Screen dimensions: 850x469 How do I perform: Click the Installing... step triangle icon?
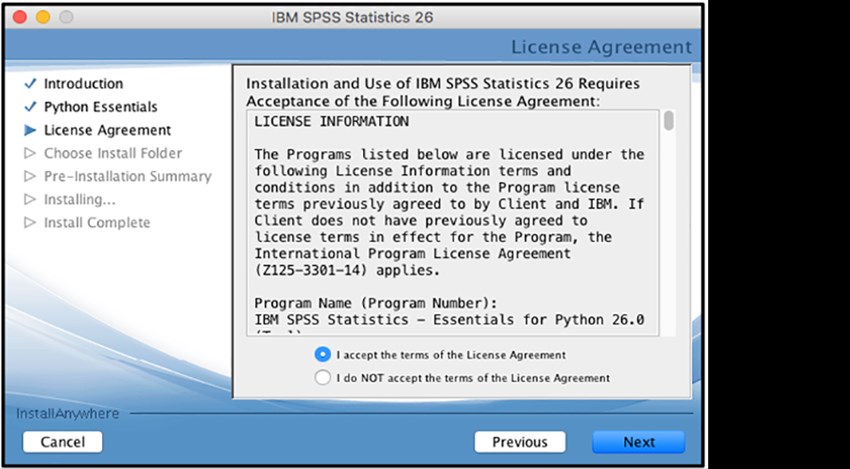coord(30,200)
